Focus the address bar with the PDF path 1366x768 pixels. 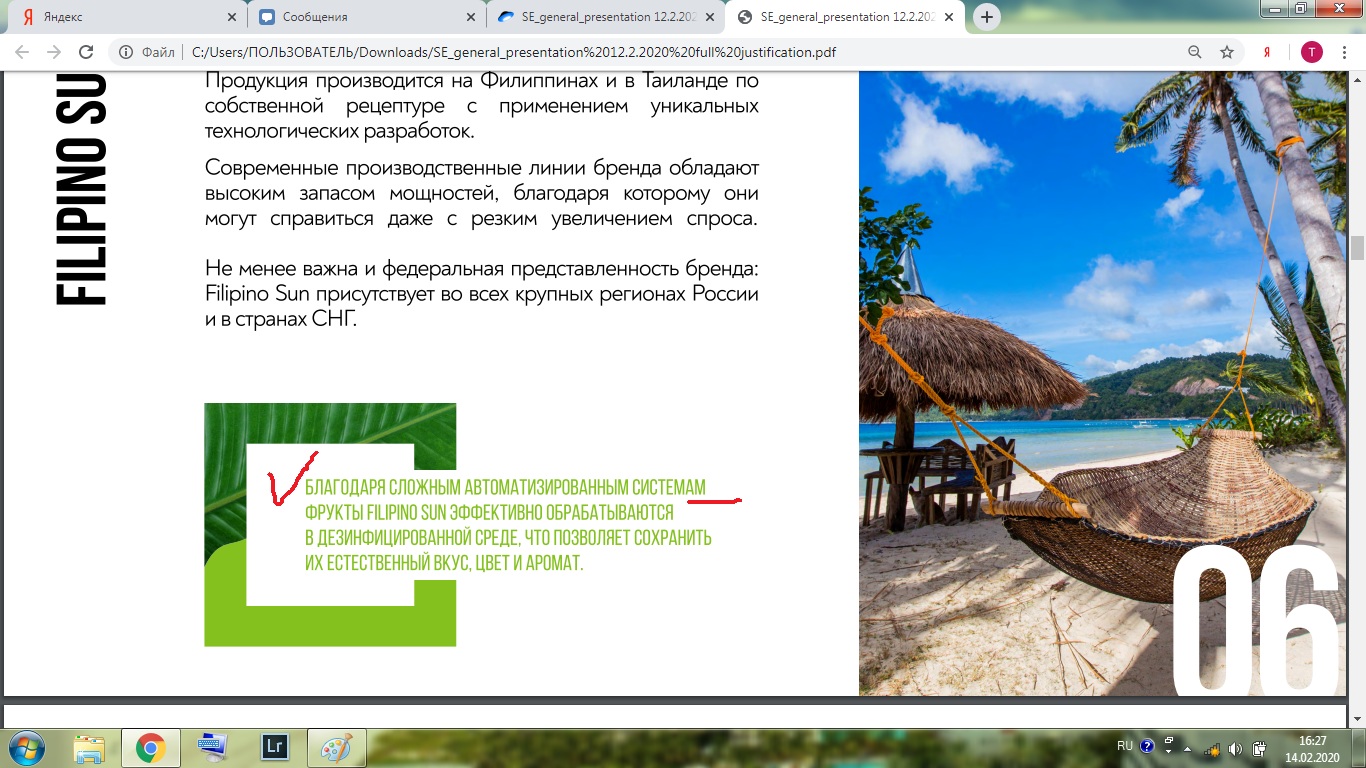pyautogui.click(x=680, y=52)
